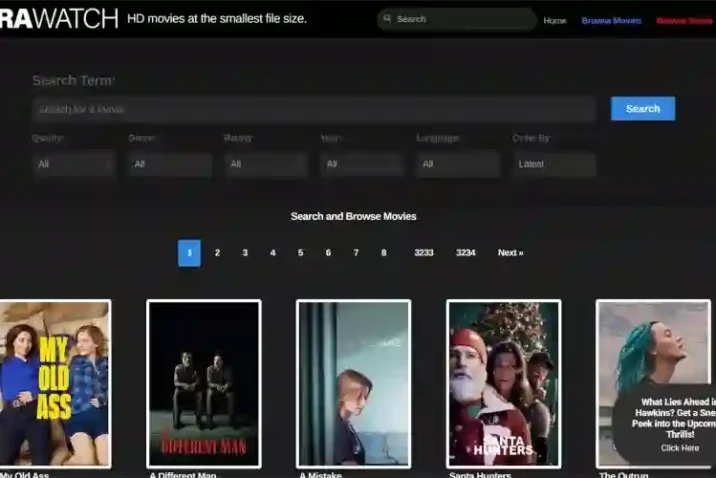Open the Home menu link
This screenshot has height=478, width=716.
coord(555,21)
